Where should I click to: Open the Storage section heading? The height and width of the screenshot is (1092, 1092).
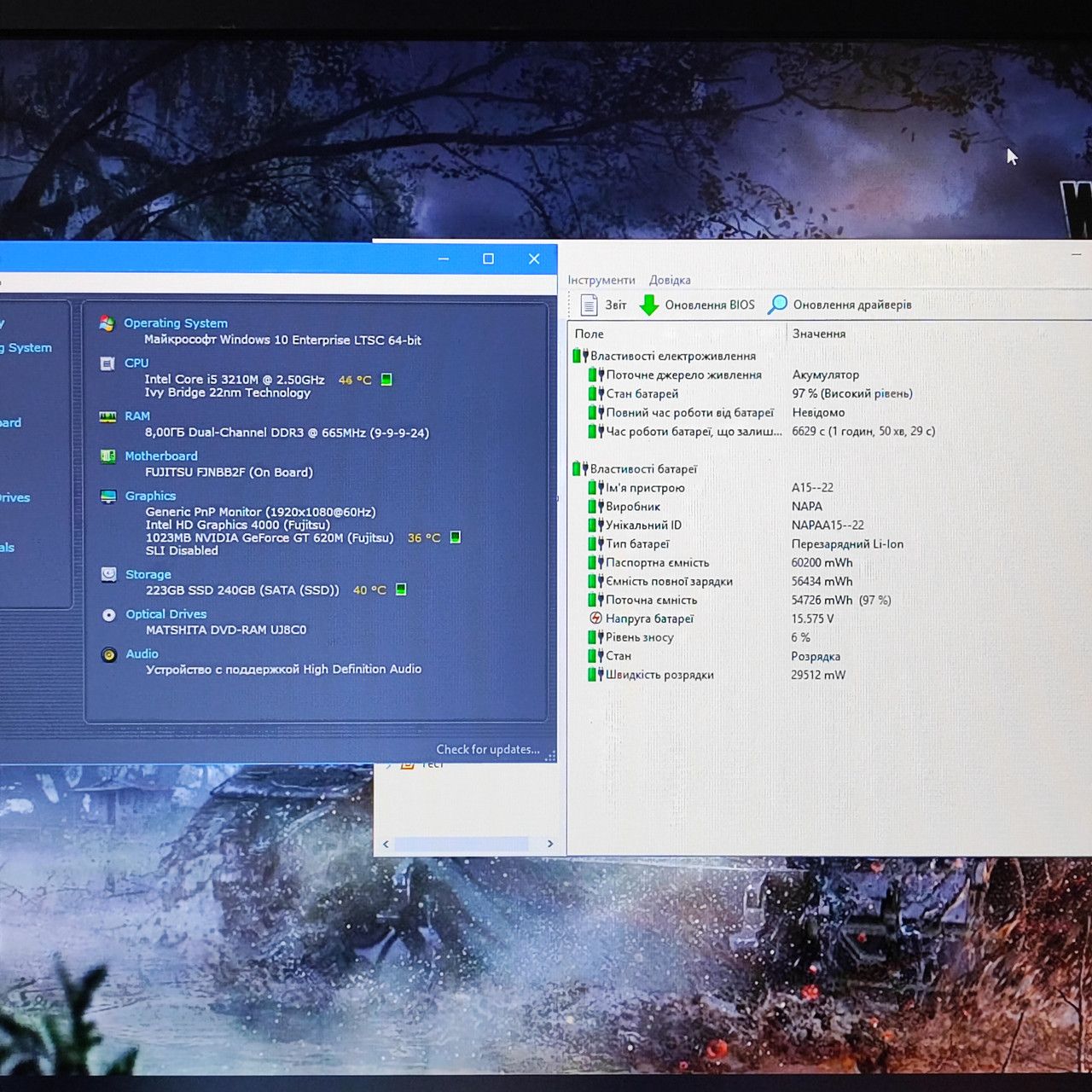[x=148, y=574]
